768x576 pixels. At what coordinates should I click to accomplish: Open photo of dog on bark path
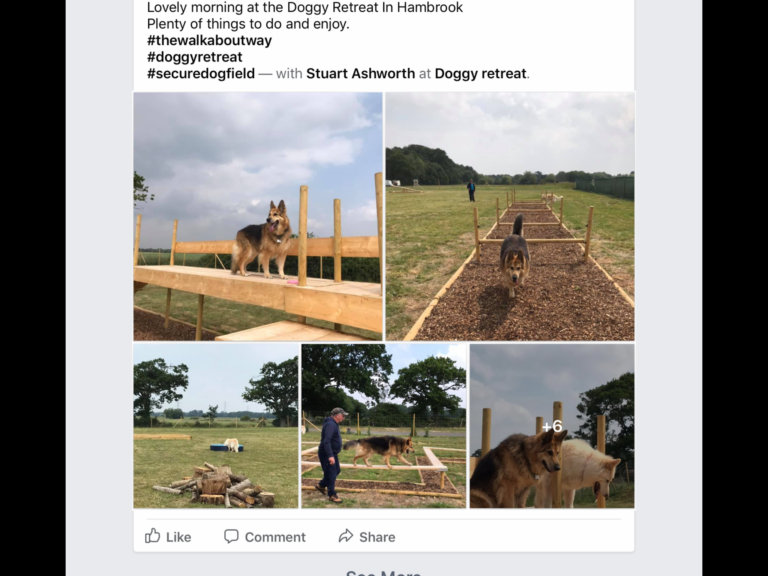click(x=510, y=216)
